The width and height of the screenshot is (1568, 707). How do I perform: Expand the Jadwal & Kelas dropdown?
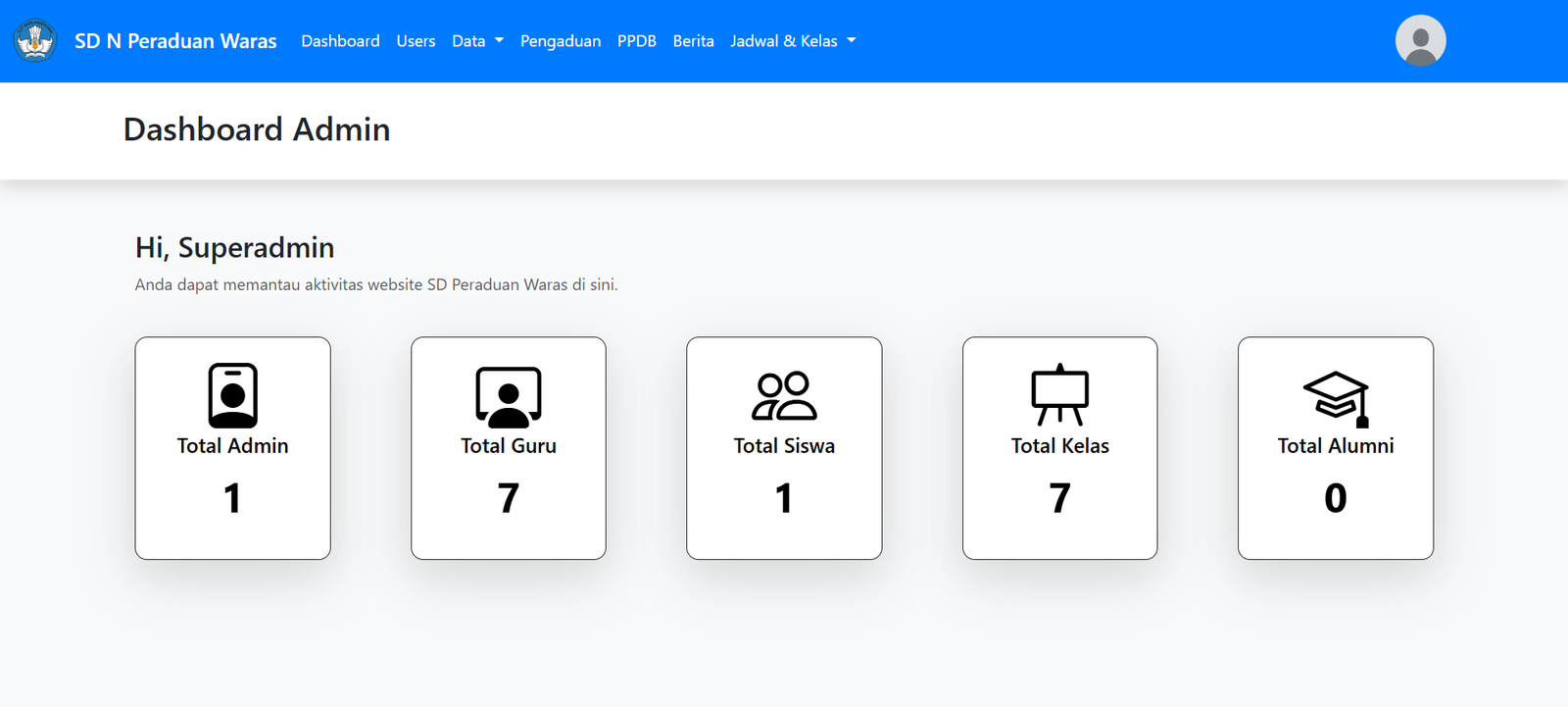click(792, 41)
